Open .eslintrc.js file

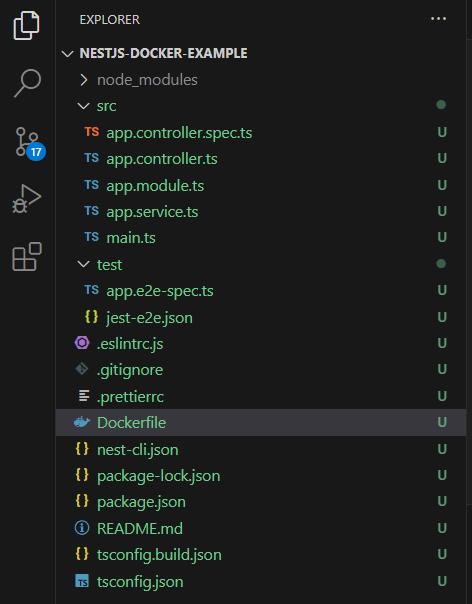(261, 344)
